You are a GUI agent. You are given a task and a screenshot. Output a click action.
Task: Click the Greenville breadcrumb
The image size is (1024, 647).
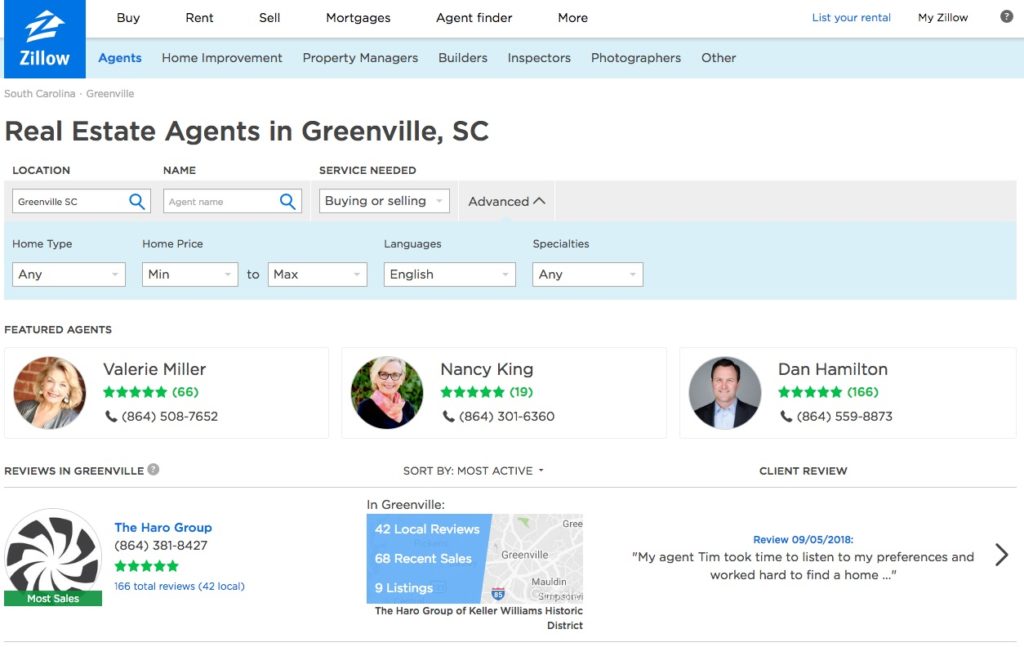click(x=110, y=93)
